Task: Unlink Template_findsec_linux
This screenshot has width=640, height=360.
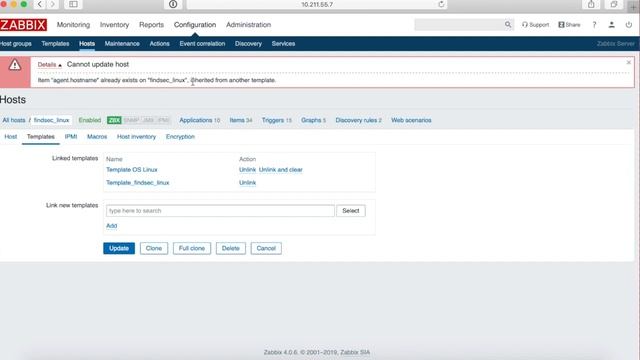Action: [247, 183]
